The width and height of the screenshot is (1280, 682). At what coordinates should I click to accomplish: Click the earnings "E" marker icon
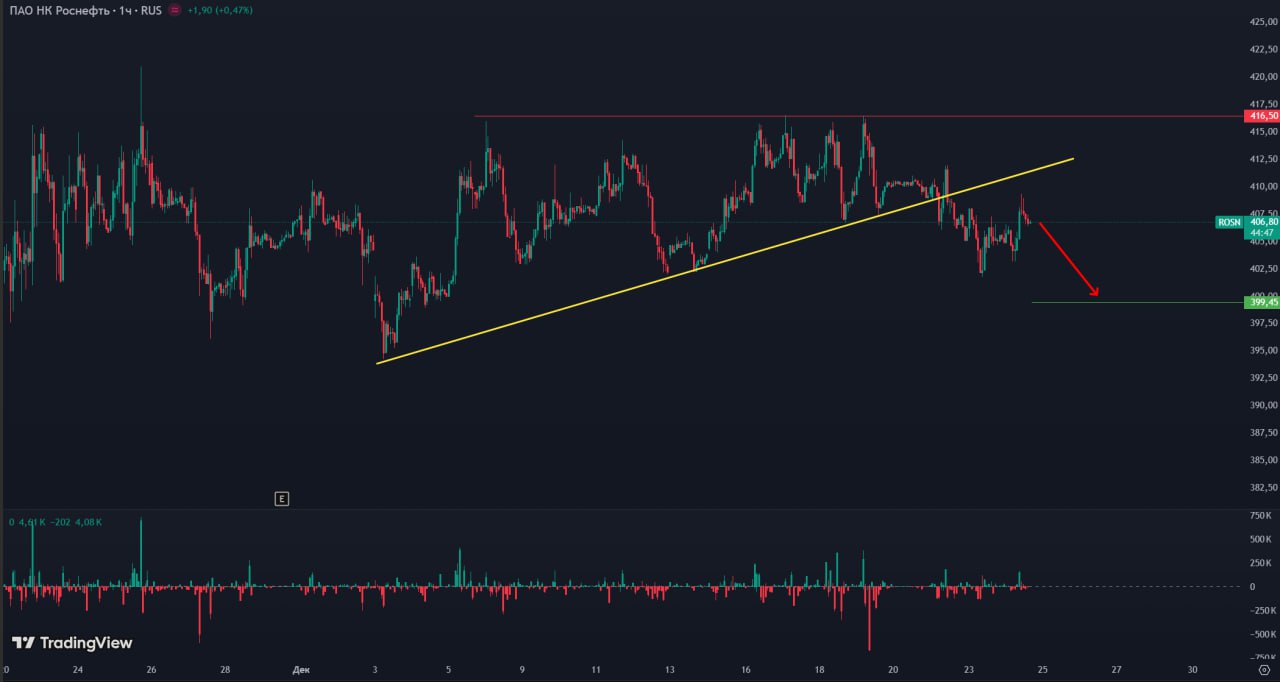[x=282, y=498]
